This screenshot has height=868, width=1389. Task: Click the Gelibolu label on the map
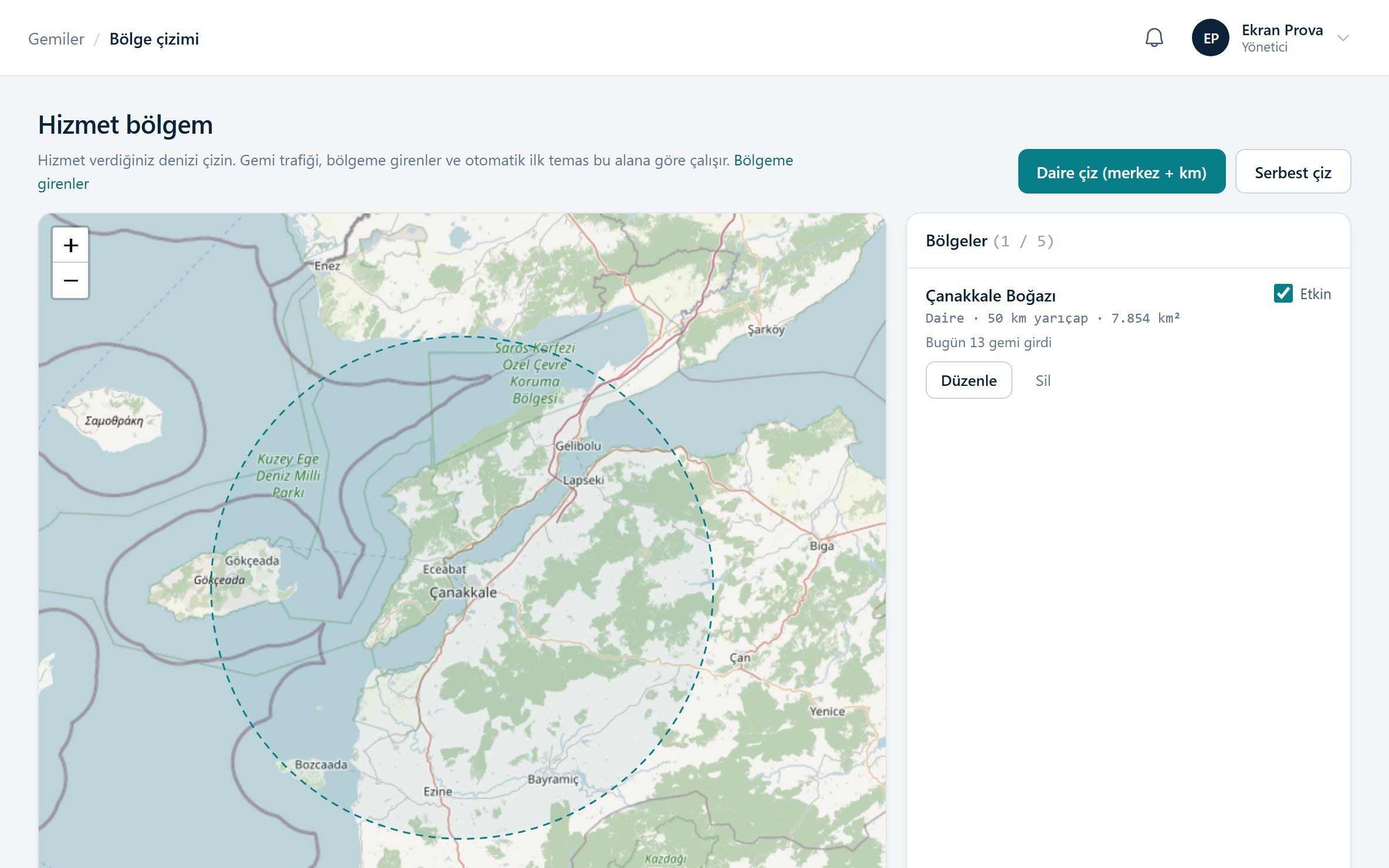[578, 446]
